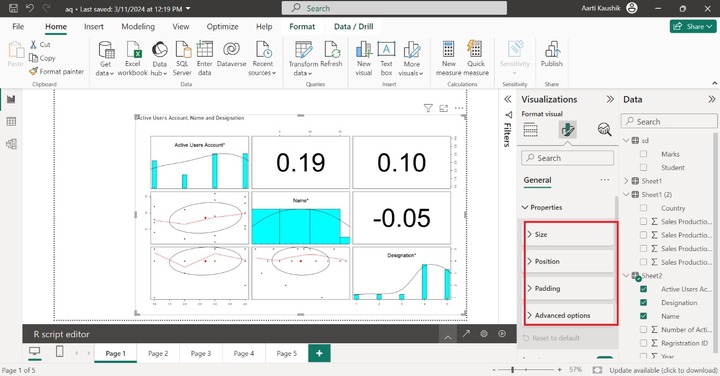
Task: Expand the Sheet1 table
Action: [x=626, y=181]
